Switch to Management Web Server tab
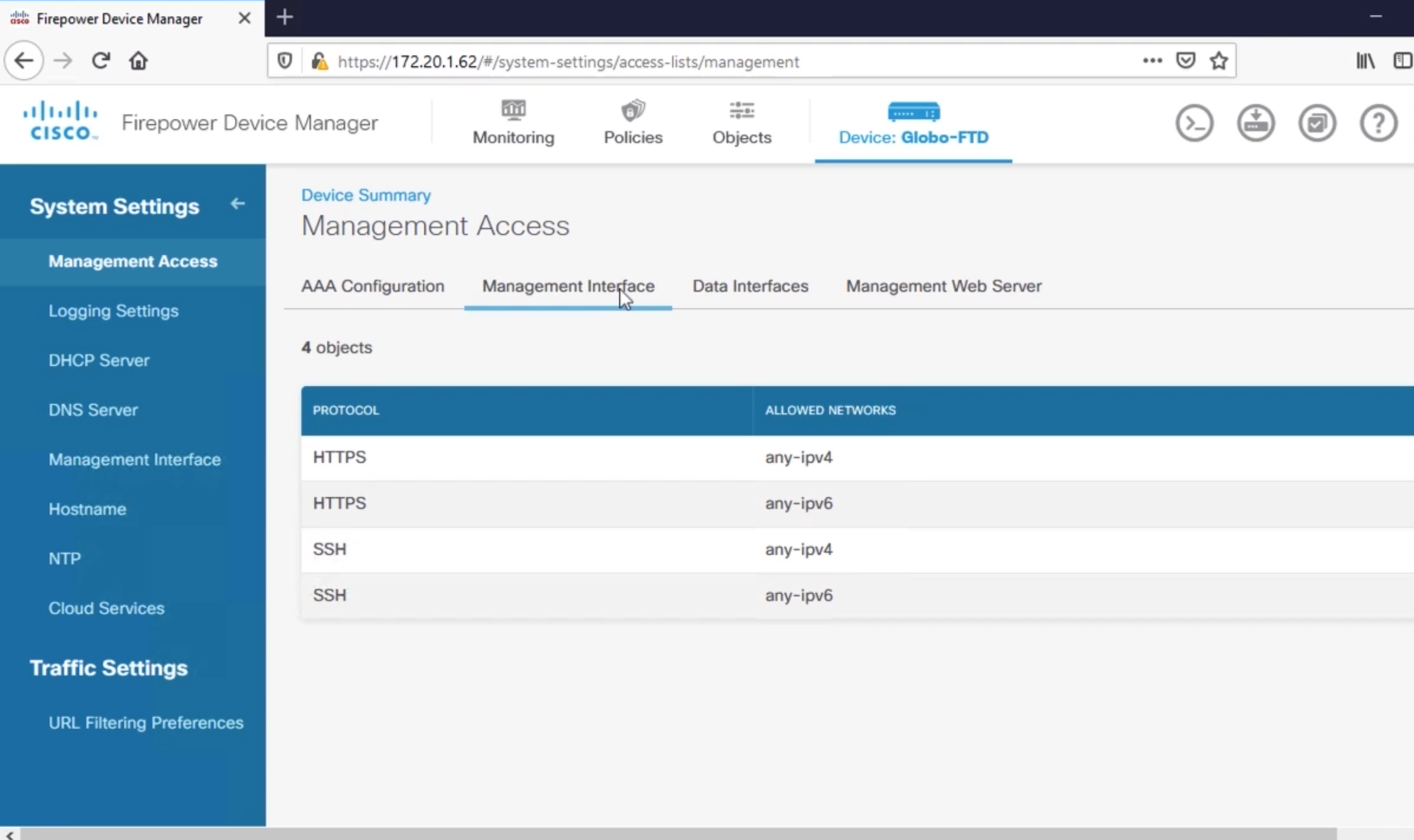The width and height of the screenshot is (1414, 840). tap(943, 286)
